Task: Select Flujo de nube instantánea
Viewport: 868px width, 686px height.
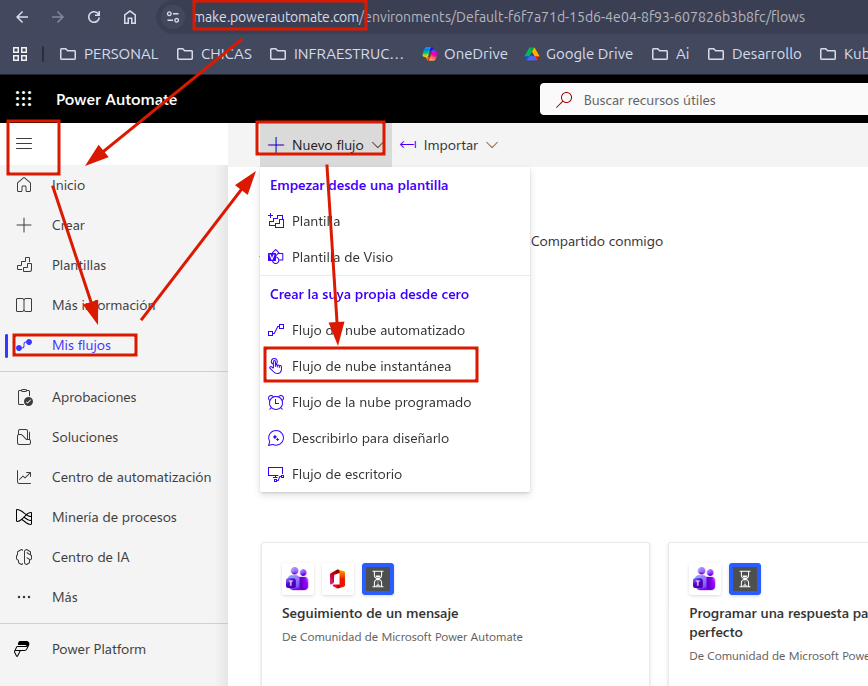Action: coord(371,366)
